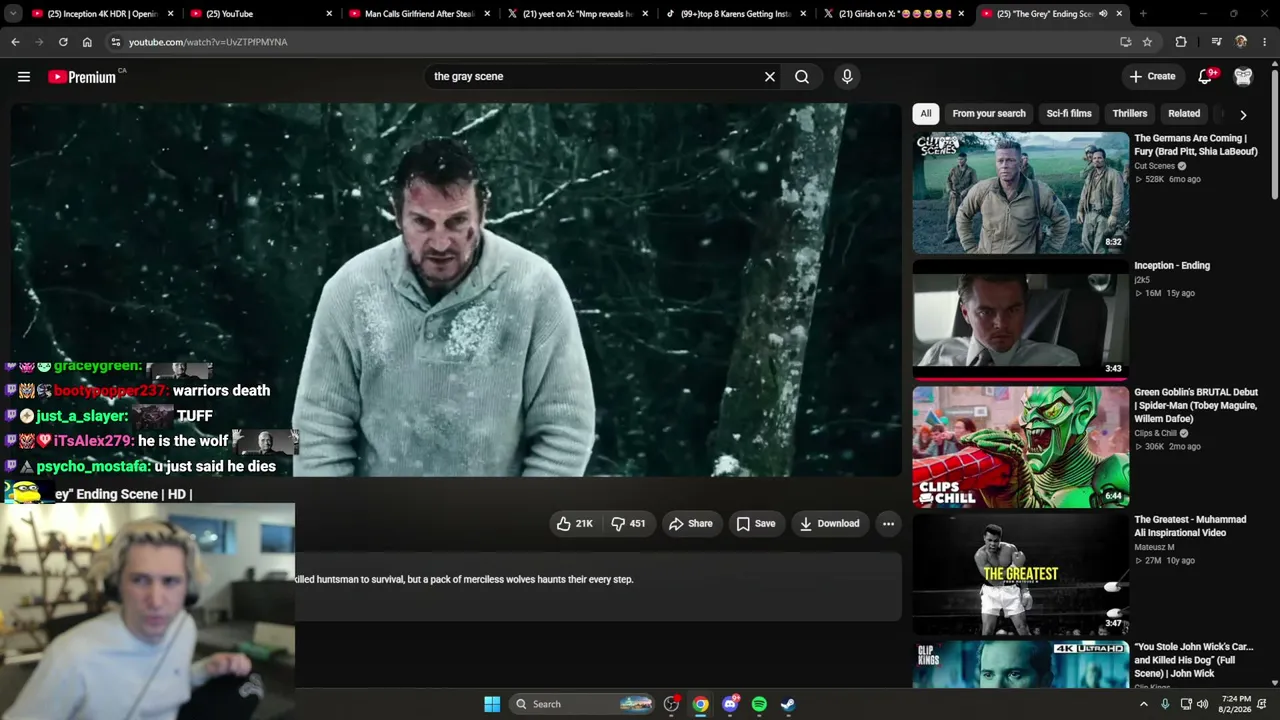Switch to the top 8 Karens tab
1280x720 pixels.
(735, 14)
